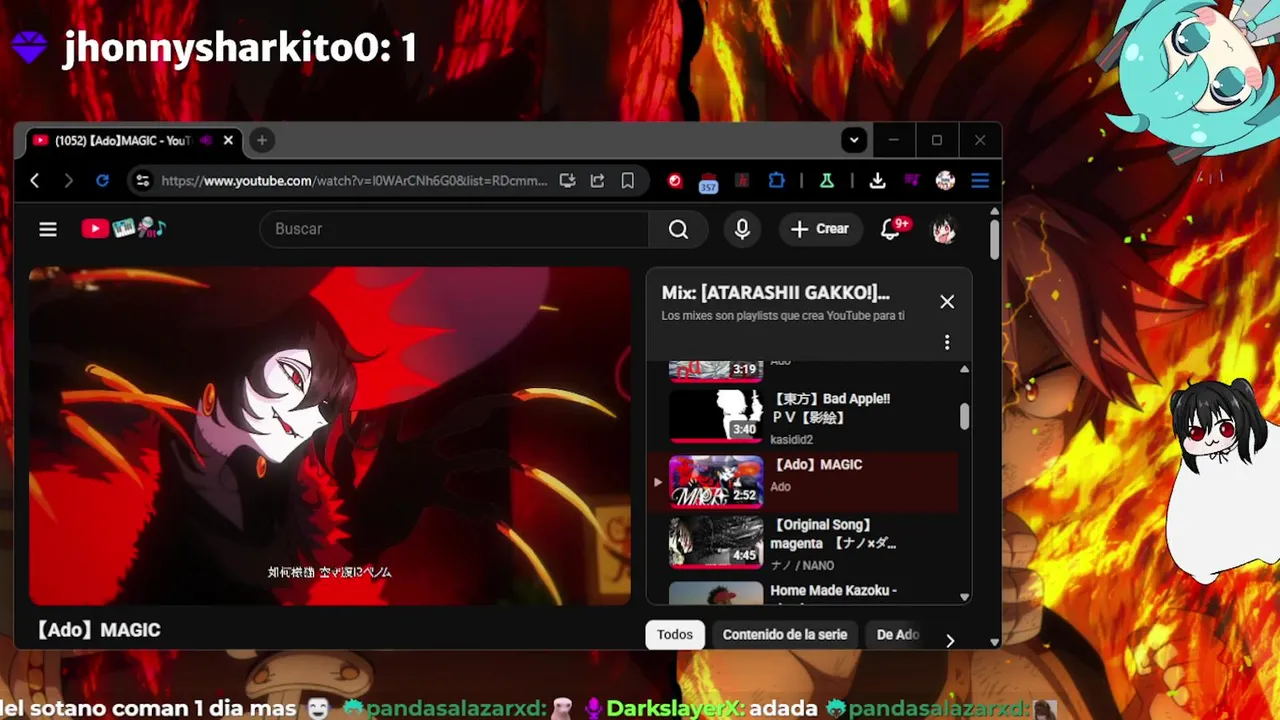
Task: Go forward with the browser arrow
Action: [x=68, y=181]
